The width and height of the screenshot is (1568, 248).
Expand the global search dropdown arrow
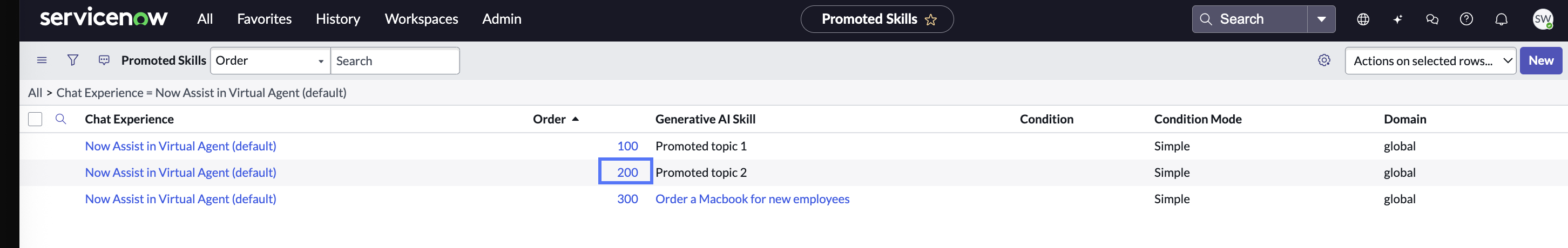(x=1321, y=19)
